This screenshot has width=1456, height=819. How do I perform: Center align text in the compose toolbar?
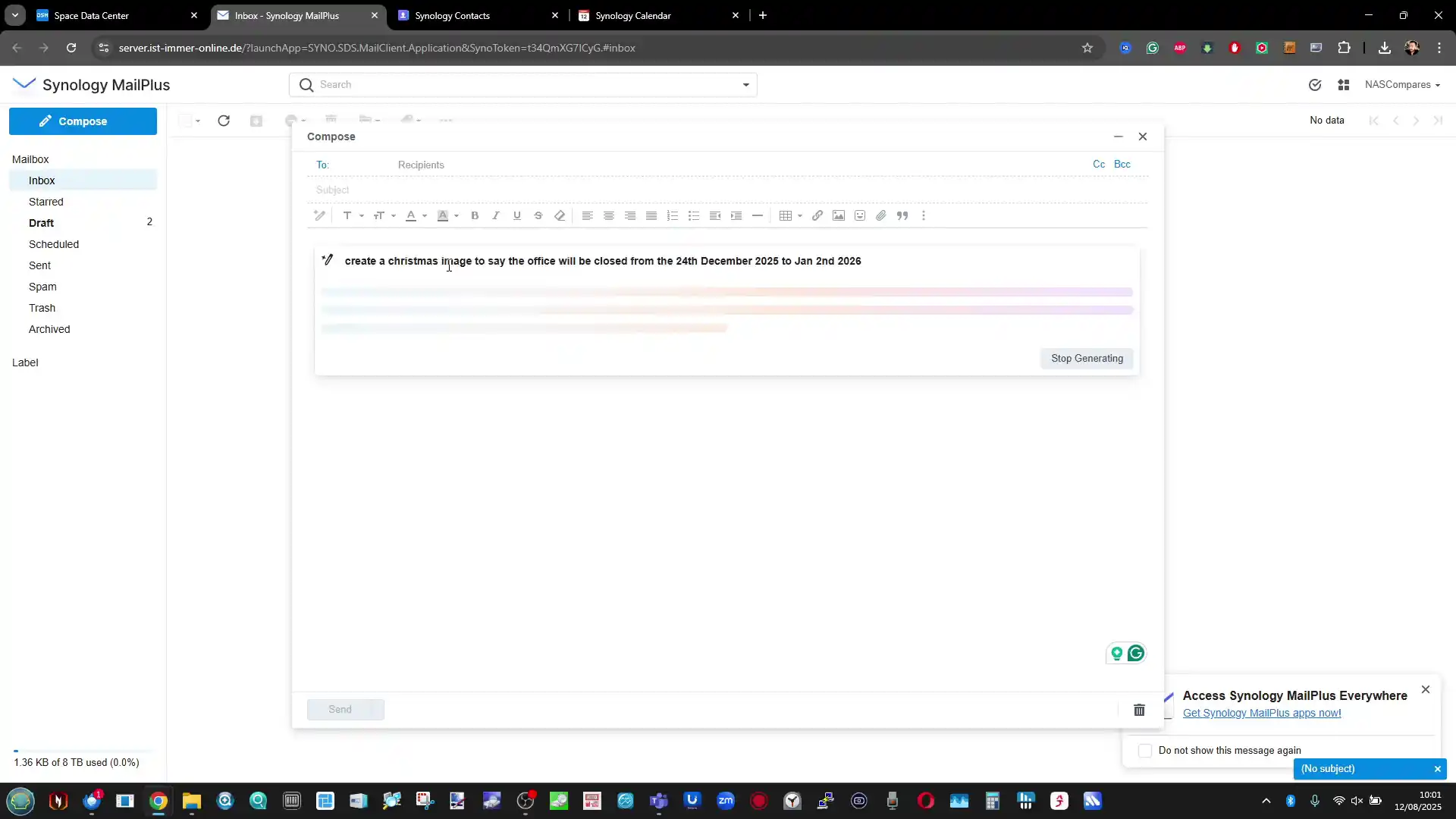coord(609,216)
